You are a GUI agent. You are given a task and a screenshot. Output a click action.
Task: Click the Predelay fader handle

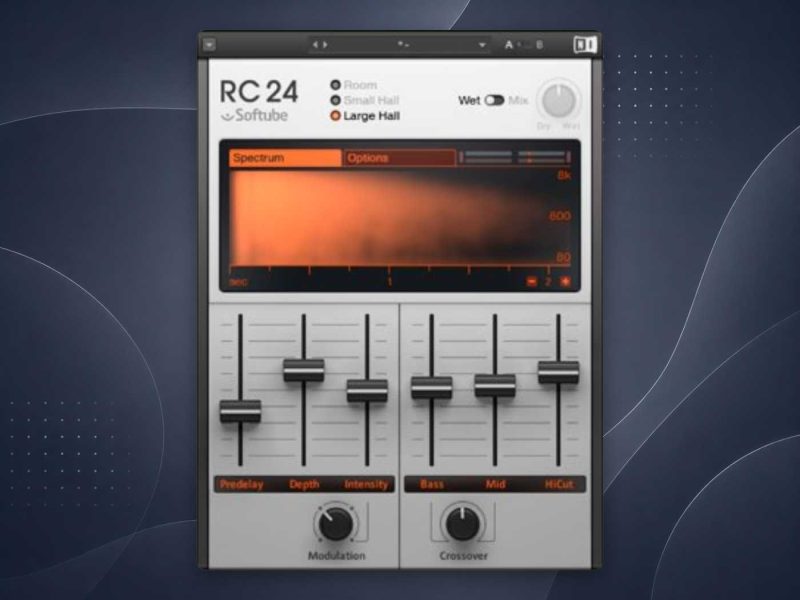pos(240,411)
